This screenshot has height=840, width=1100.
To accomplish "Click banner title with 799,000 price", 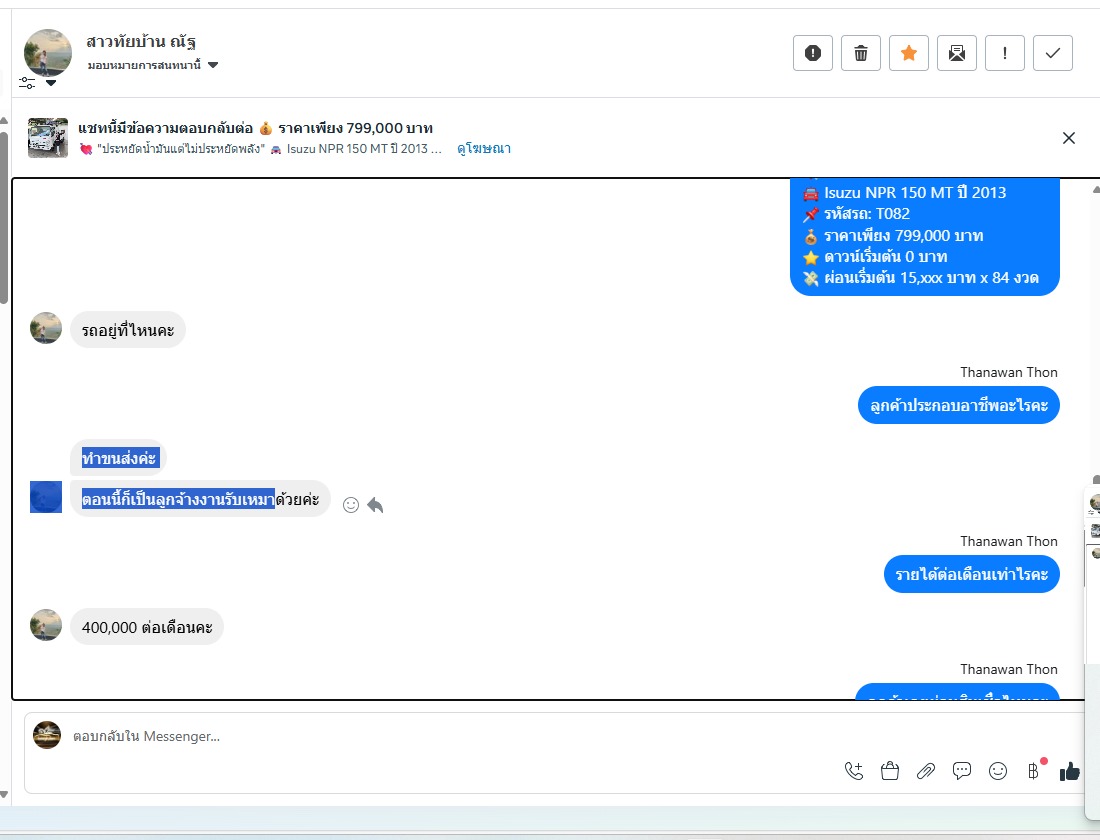I will coord(255,128).
